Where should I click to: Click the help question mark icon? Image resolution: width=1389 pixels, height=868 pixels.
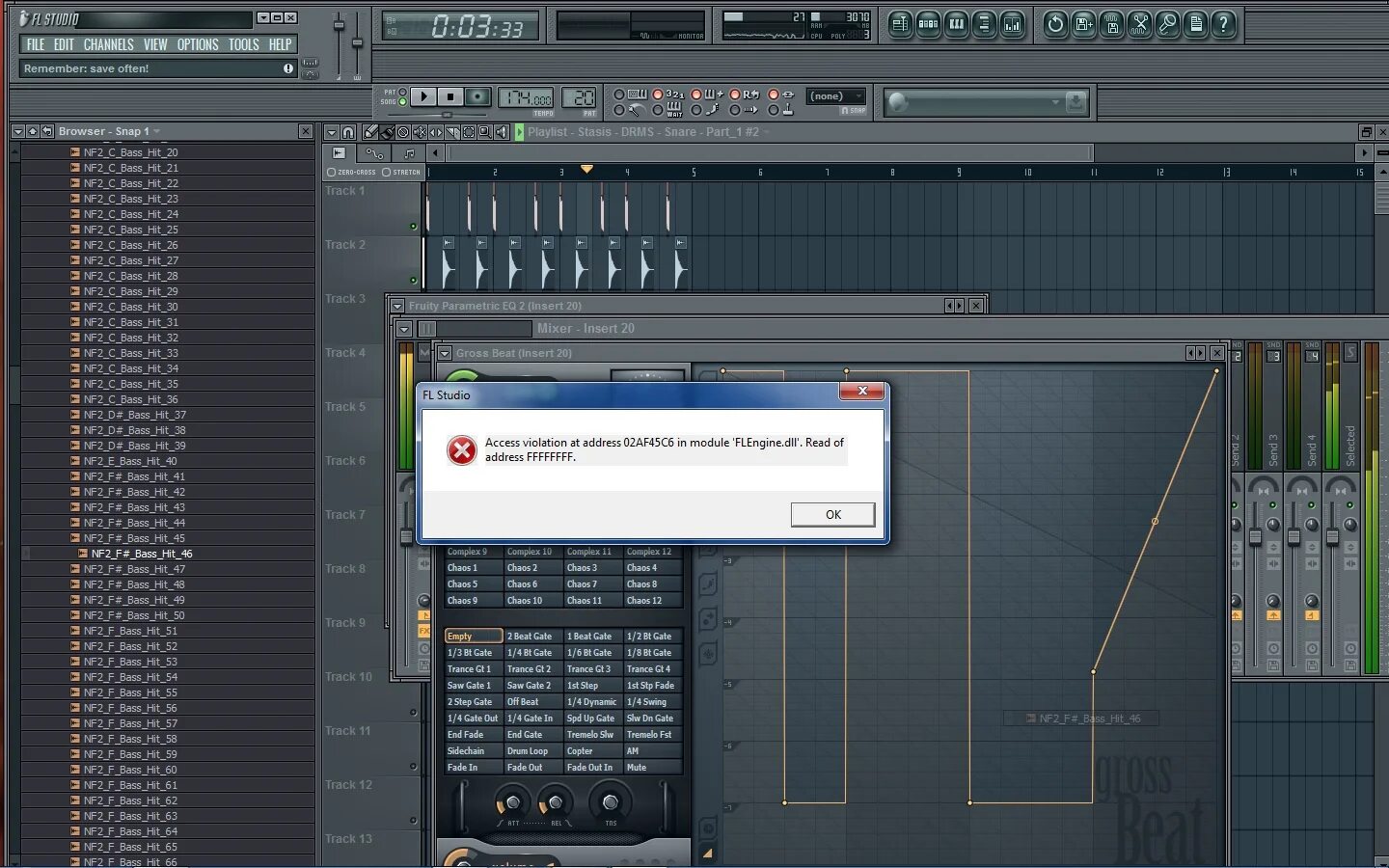(1223, 24)
